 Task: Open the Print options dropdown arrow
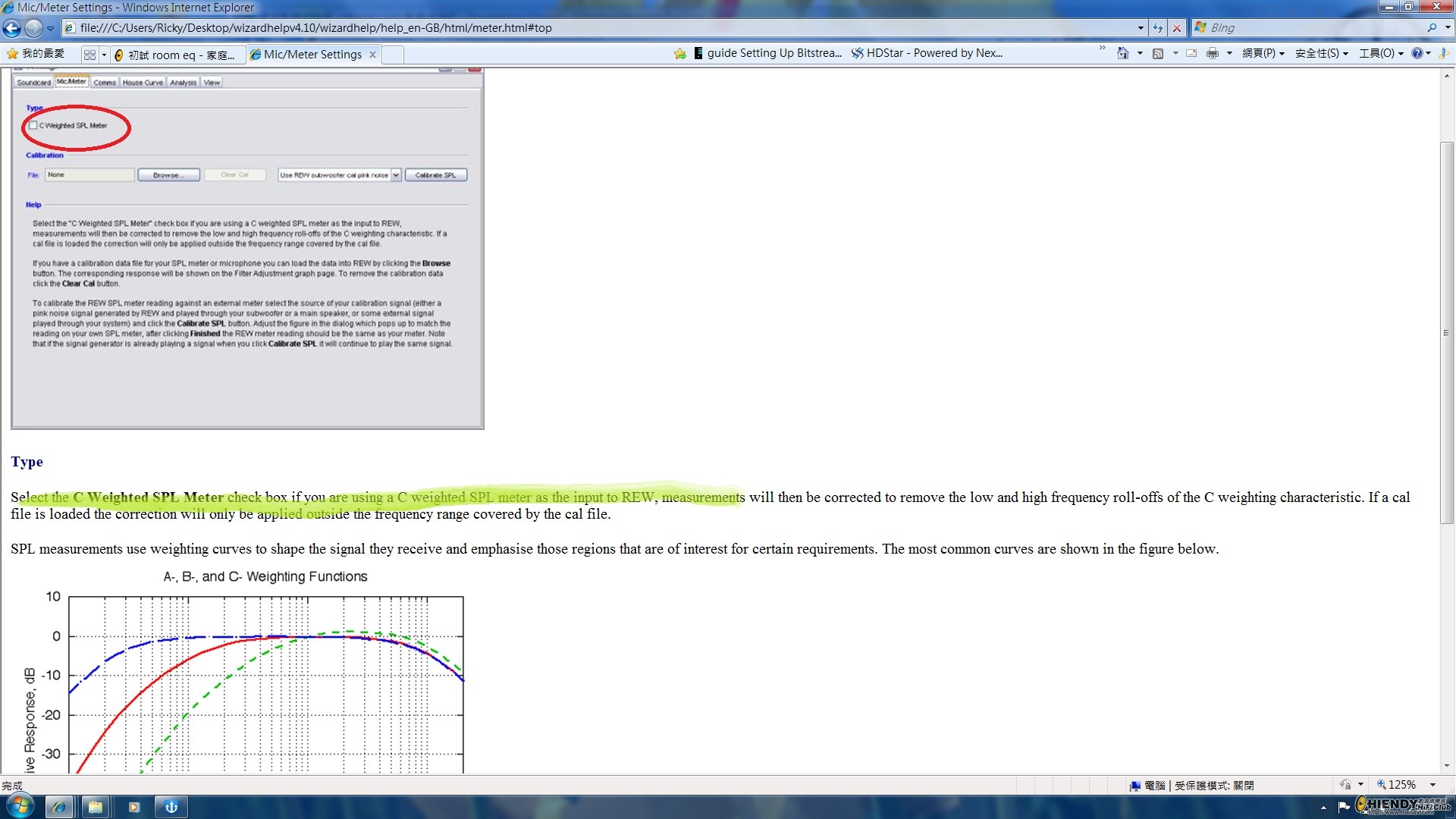(1229, 53)
